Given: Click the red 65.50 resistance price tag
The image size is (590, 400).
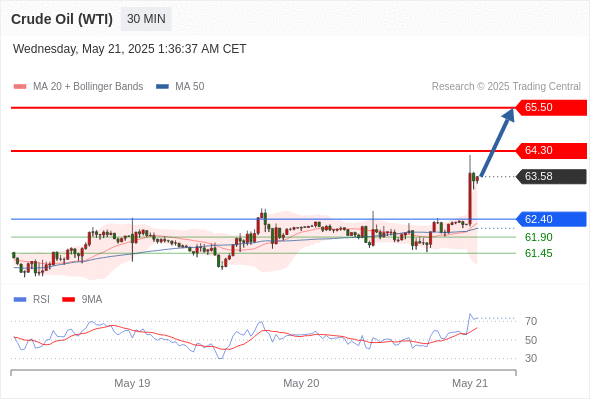Looking at the screenshot, I should 551,108.
